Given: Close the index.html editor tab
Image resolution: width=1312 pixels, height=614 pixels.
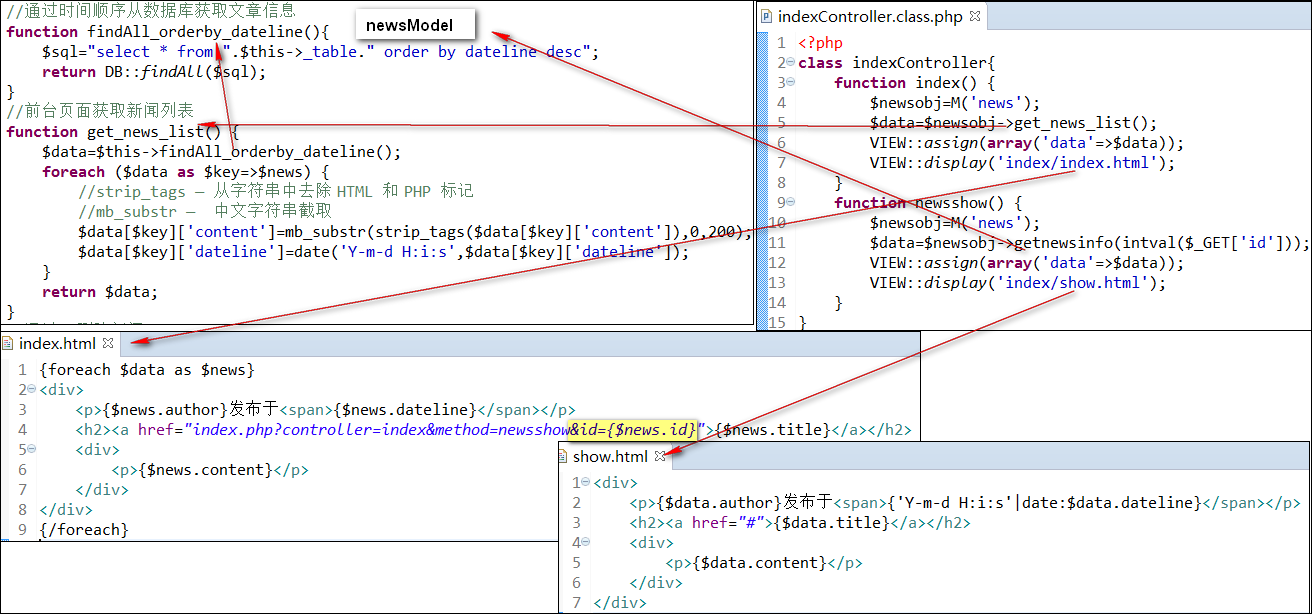Looking at the screenshot, I should pos(109,344).
